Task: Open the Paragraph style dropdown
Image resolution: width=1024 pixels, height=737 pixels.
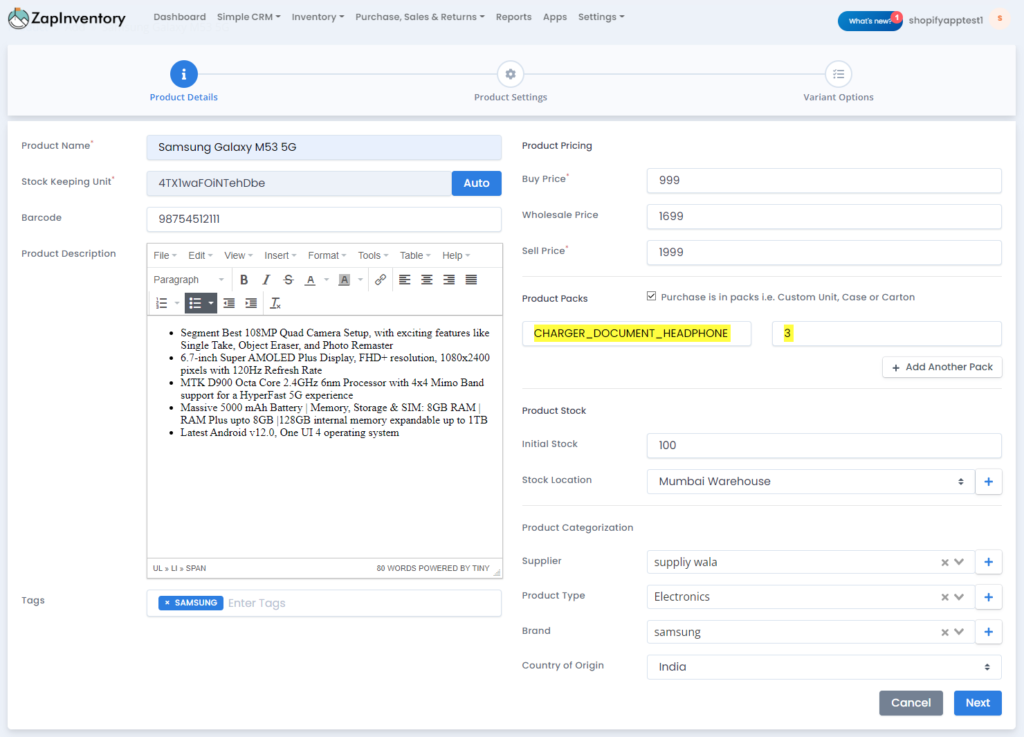Action: pos(189,279)
